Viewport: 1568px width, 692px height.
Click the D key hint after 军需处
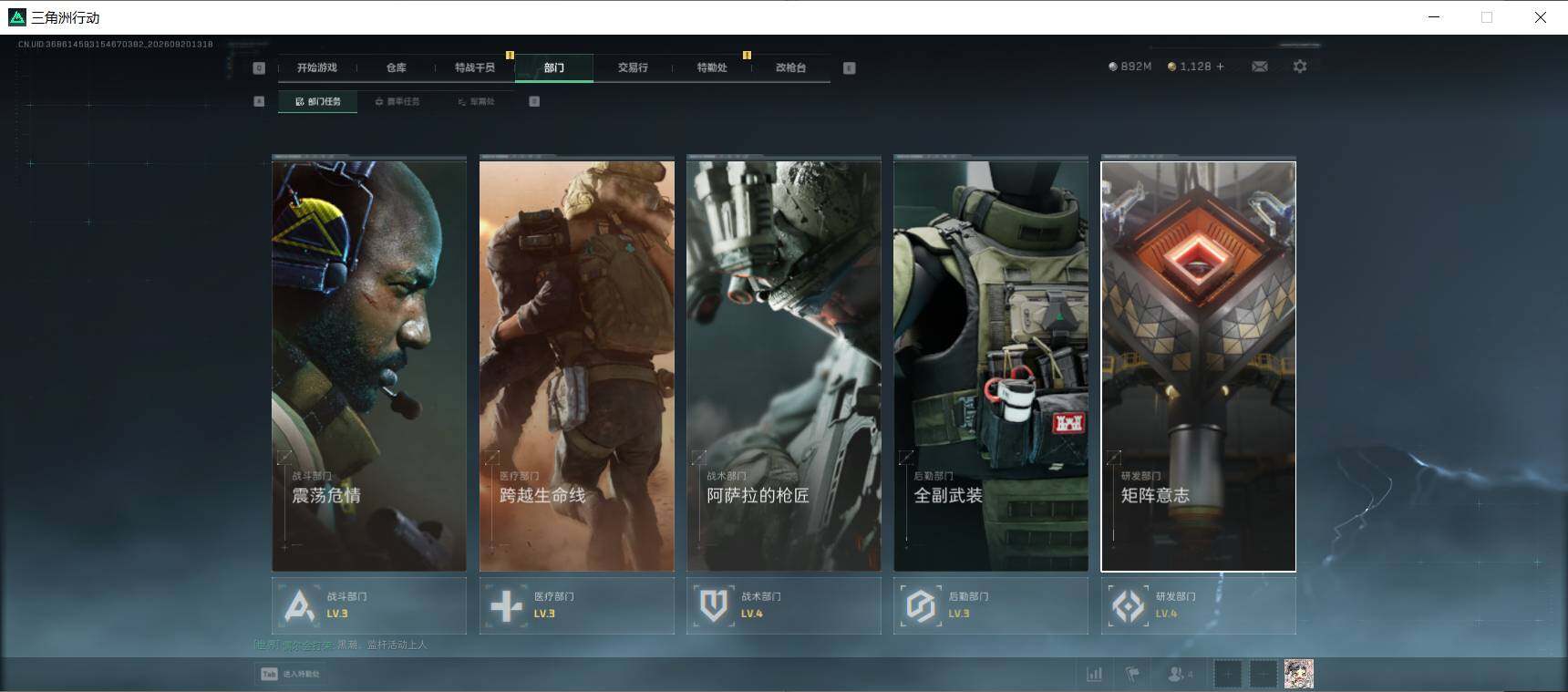click(x=534, y=101)
